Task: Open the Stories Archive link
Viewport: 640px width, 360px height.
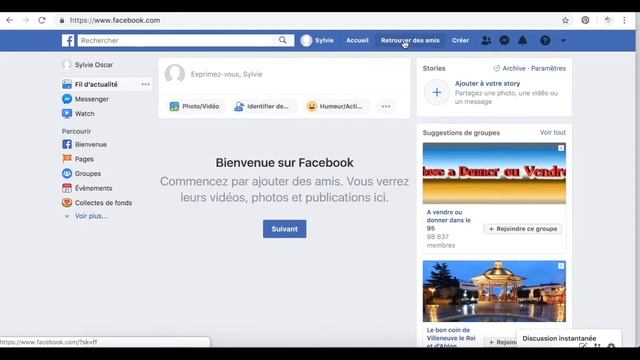Action: [x=514, y=69]
